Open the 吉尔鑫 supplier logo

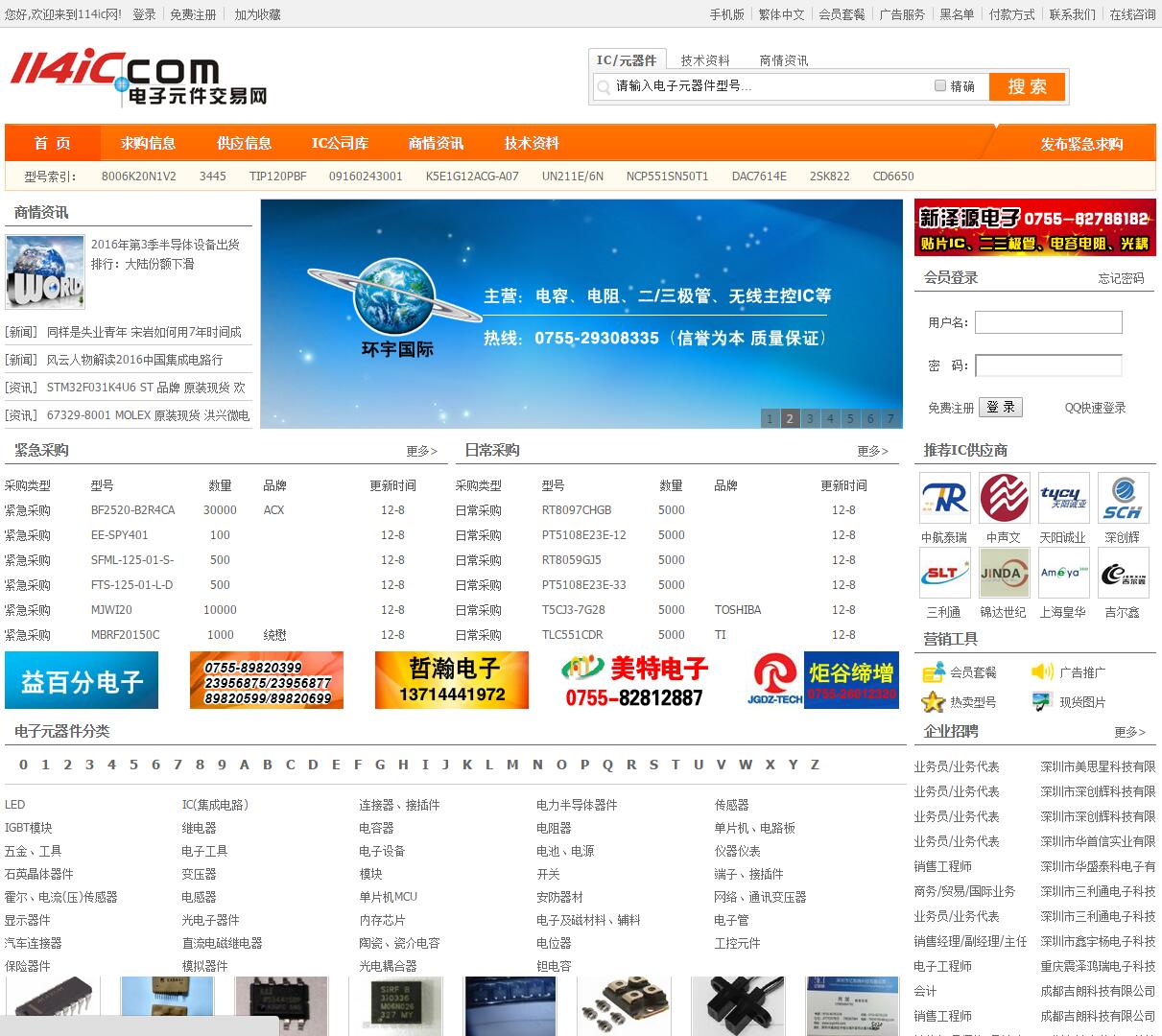[x=1123, y=573]
